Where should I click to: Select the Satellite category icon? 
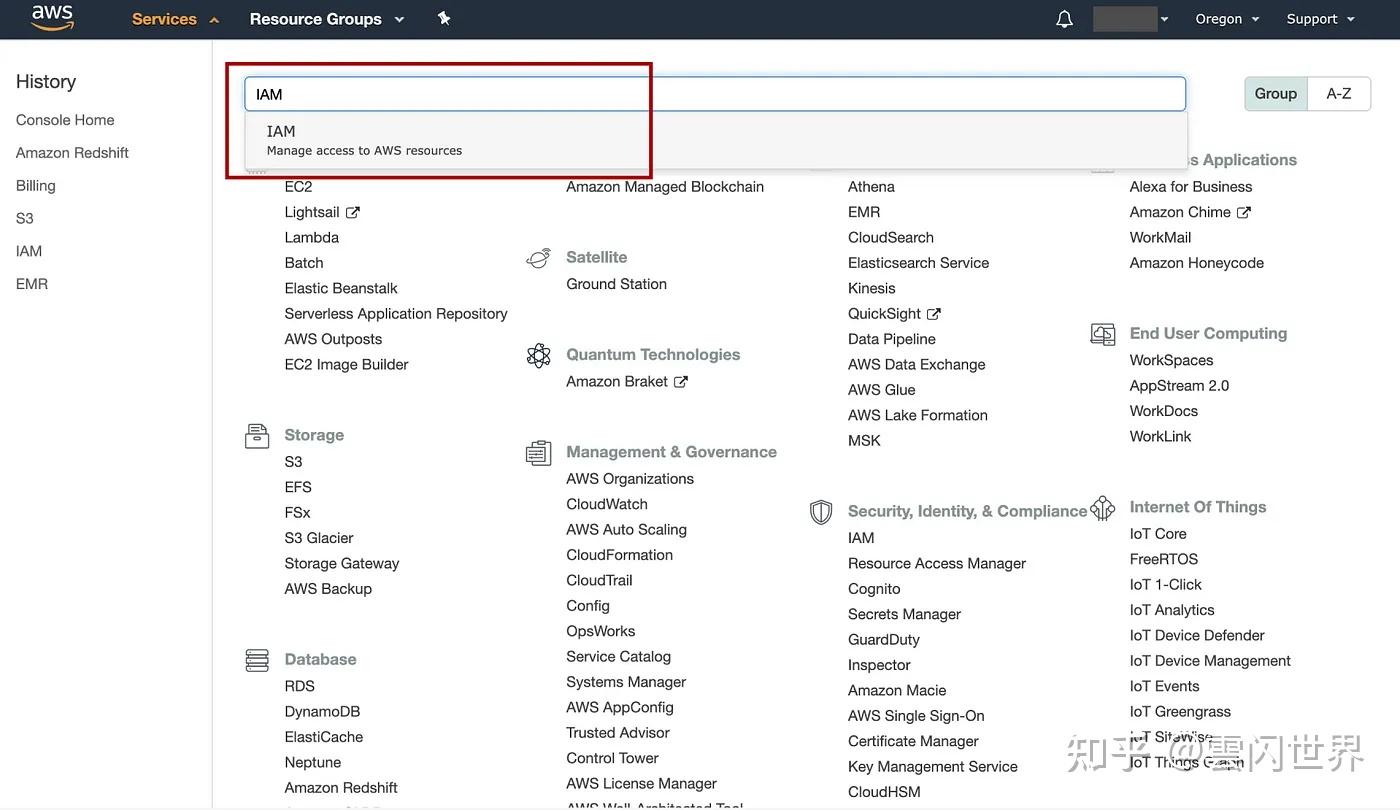(538, 256)
